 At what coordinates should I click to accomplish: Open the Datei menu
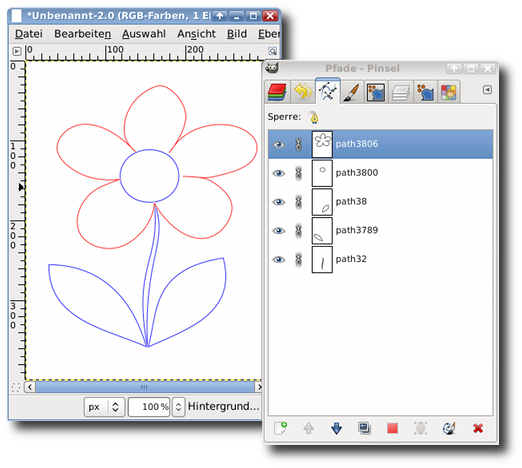29,34
